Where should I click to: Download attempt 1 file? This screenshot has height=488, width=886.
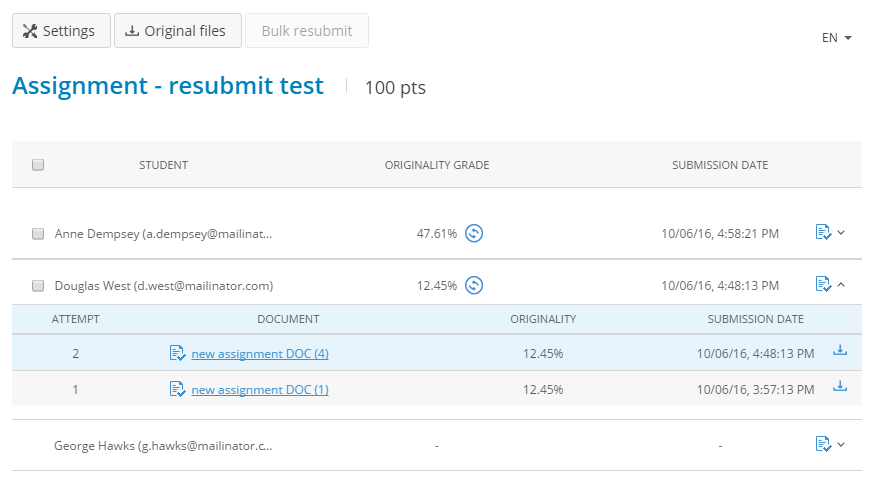(840, 386)
